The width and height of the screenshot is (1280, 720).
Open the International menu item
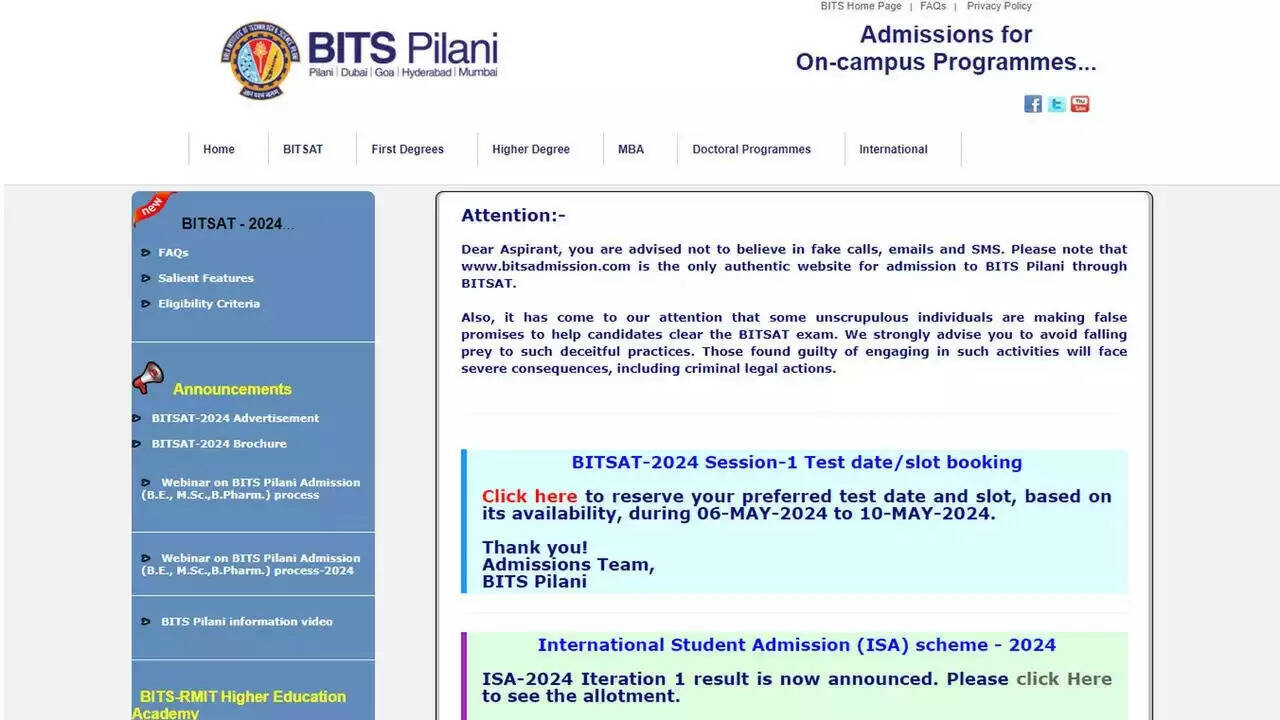893,149
